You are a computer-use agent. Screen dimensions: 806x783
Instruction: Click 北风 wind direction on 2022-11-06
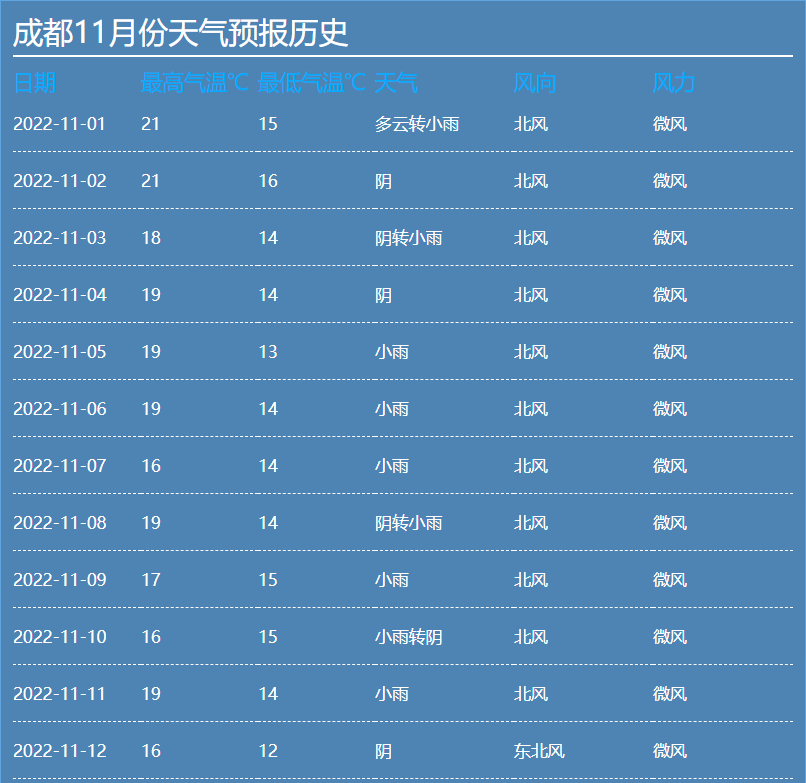[x=531, y=409]
